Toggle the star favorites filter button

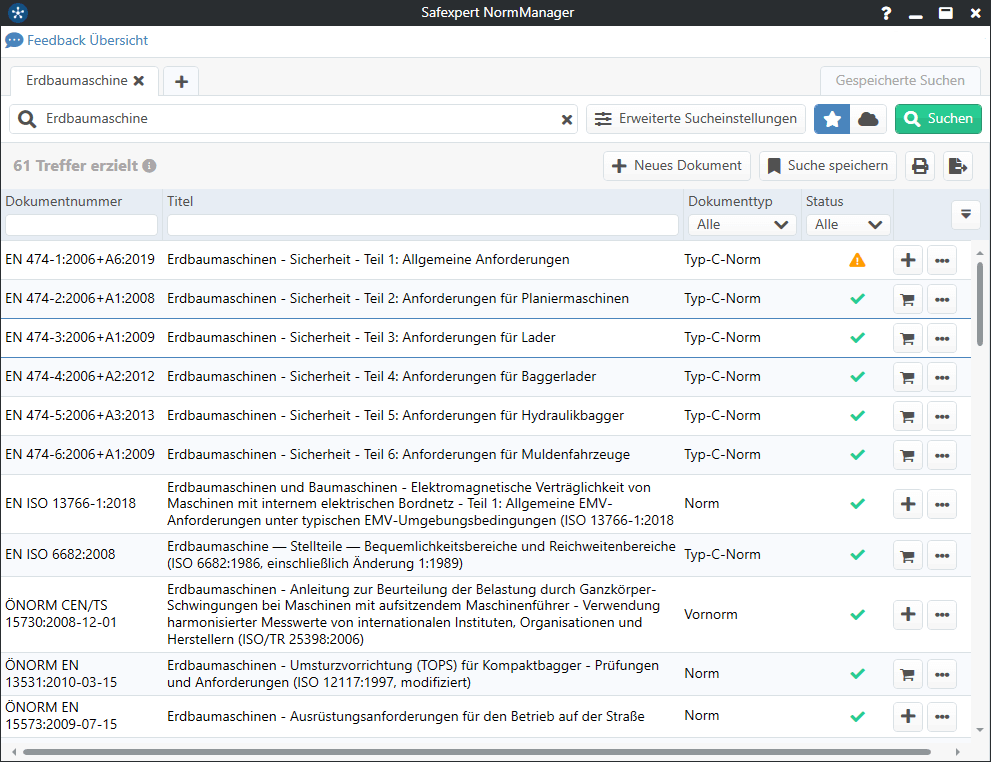click(x=832, y=119)
